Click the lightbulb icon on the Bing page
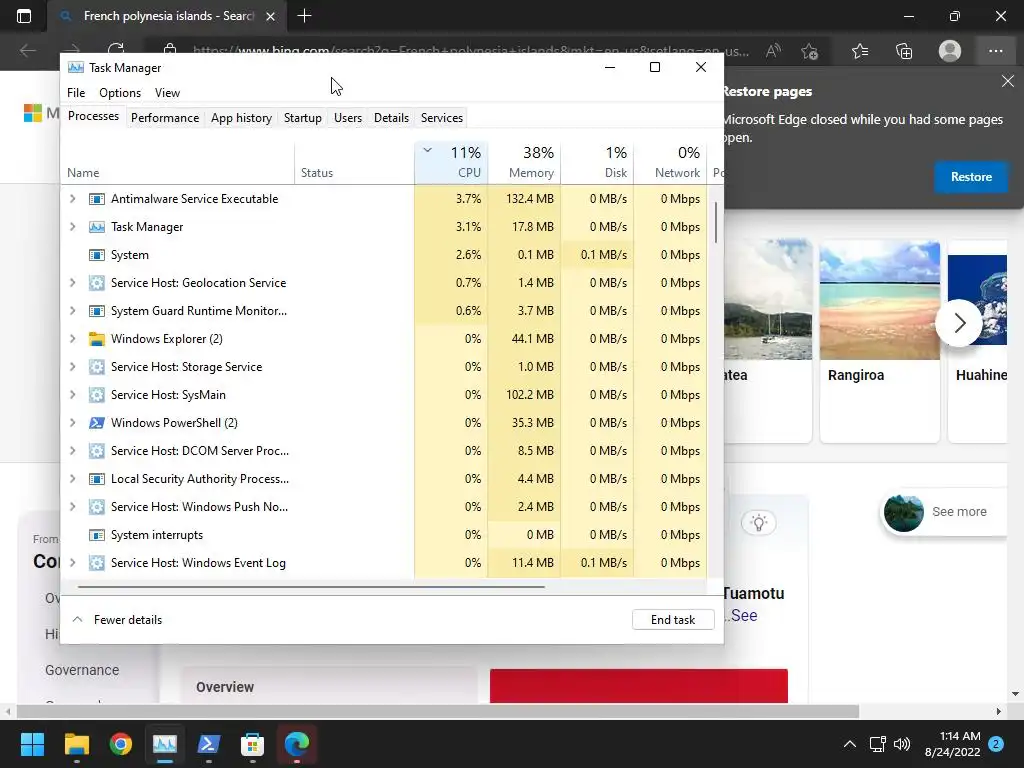Viewport: 1024px width, 768px height. pos(759,522)
